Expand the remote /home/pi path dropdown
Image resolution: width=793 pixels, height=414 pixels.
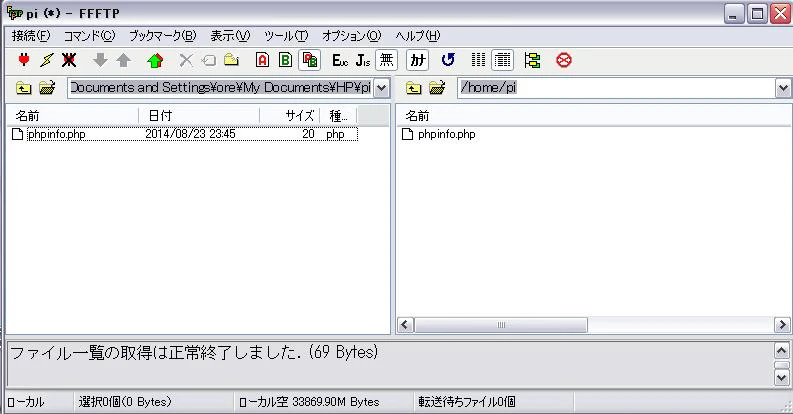(783, 88)
